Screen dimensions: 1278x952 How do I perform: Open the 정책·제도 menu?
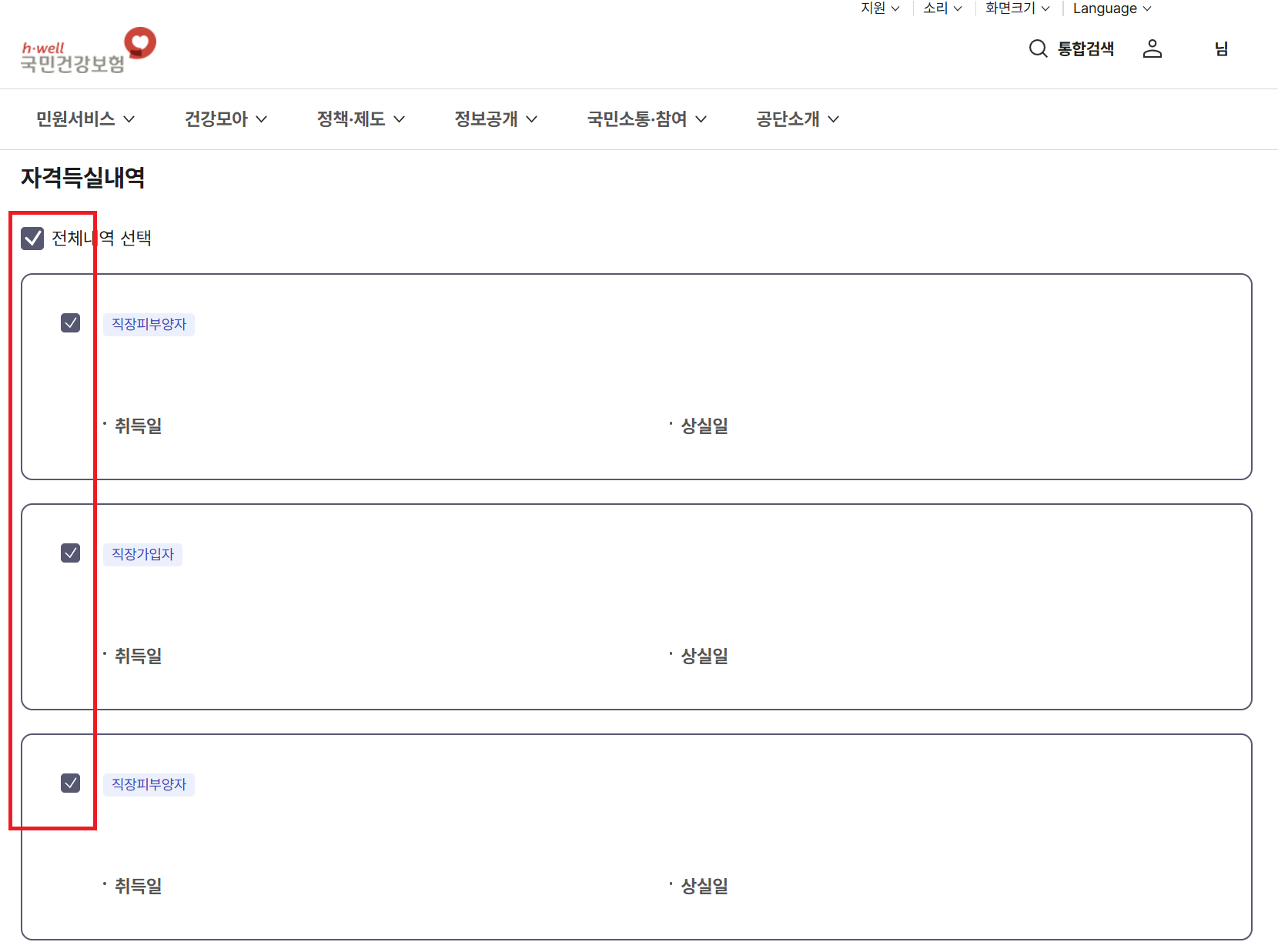tap(361, 119)
